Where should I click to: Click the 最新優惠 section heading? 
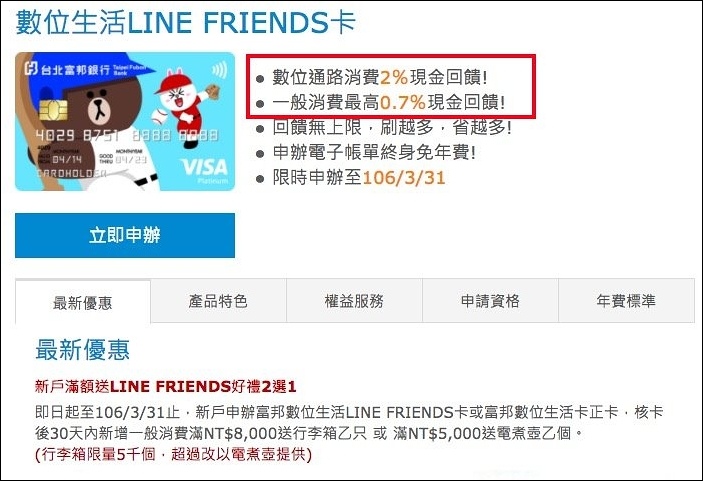pos(82,350)
